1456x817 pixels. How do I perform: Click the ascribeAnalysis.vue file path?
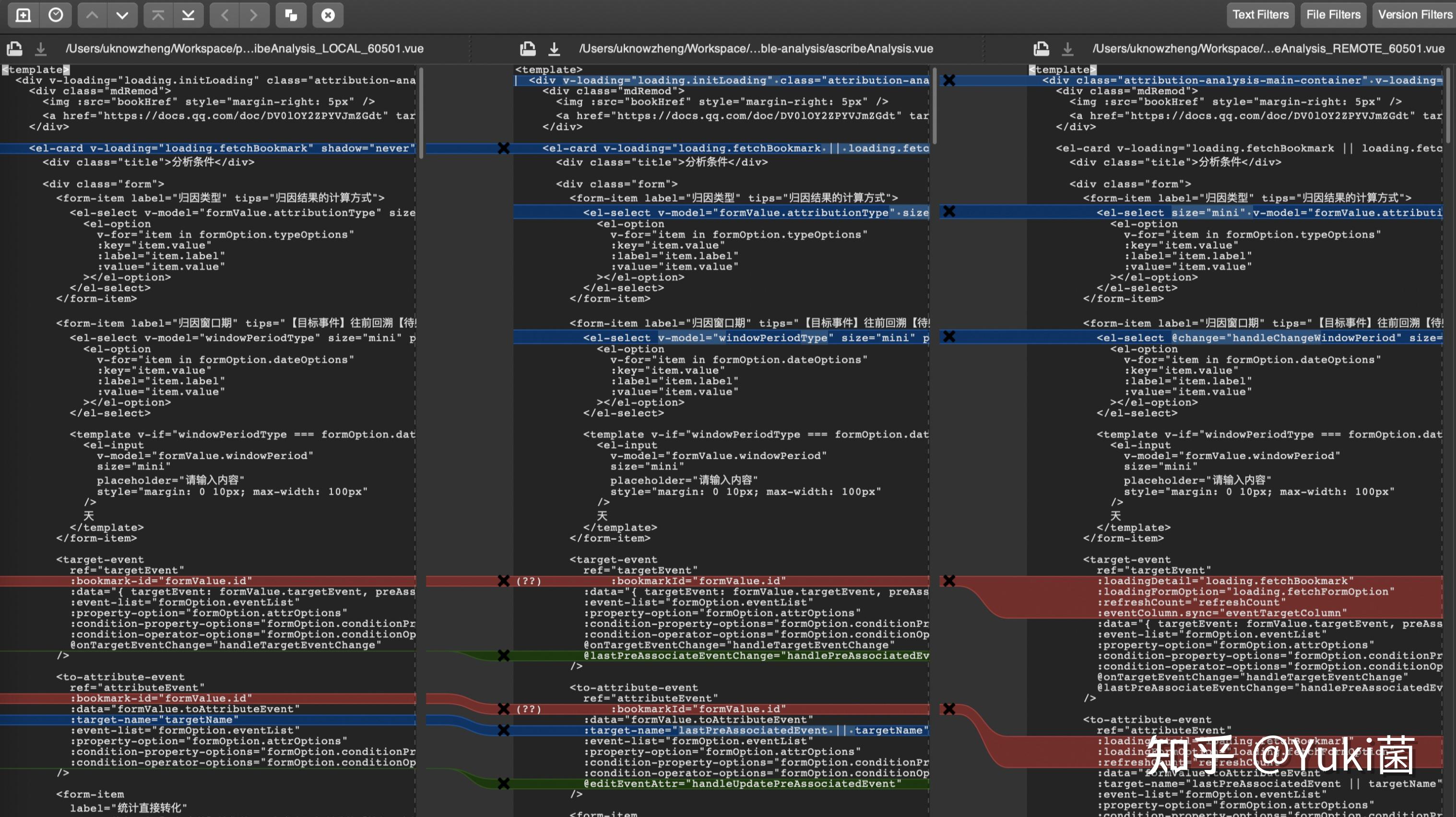pyautogui.click(x=756, y=49)
